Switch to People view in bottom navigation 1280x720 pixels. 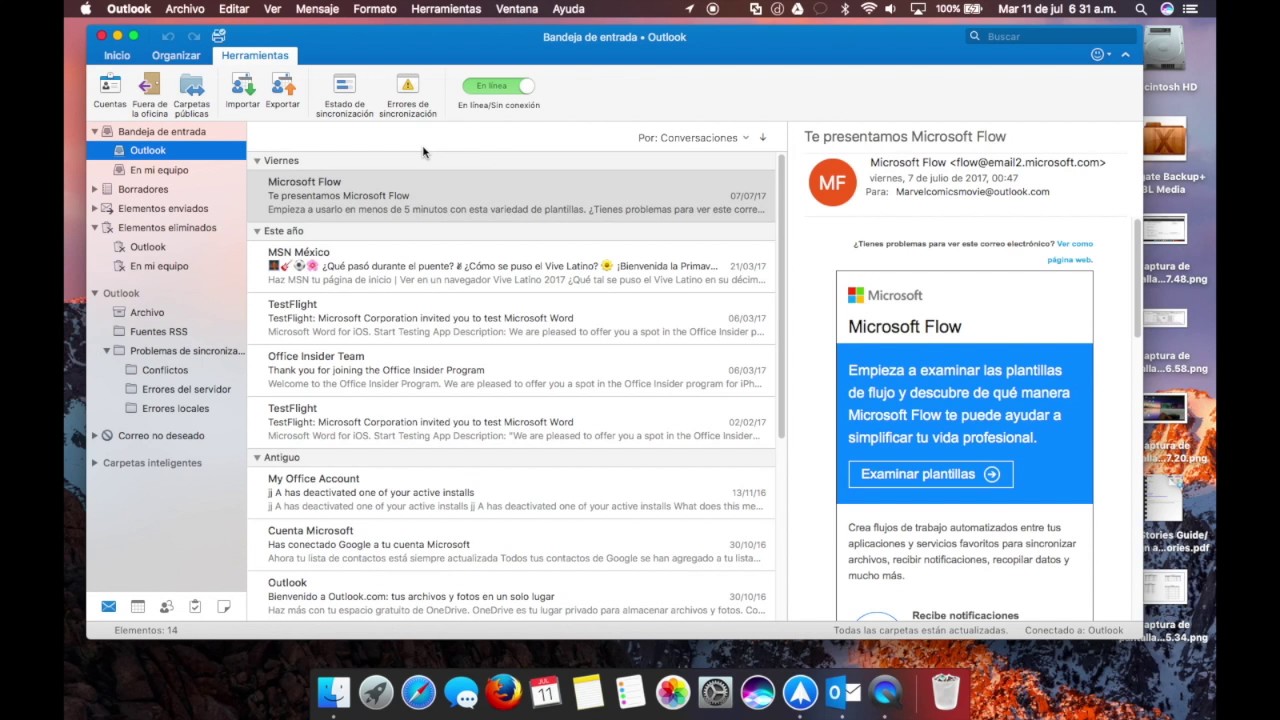click(167, 606)
